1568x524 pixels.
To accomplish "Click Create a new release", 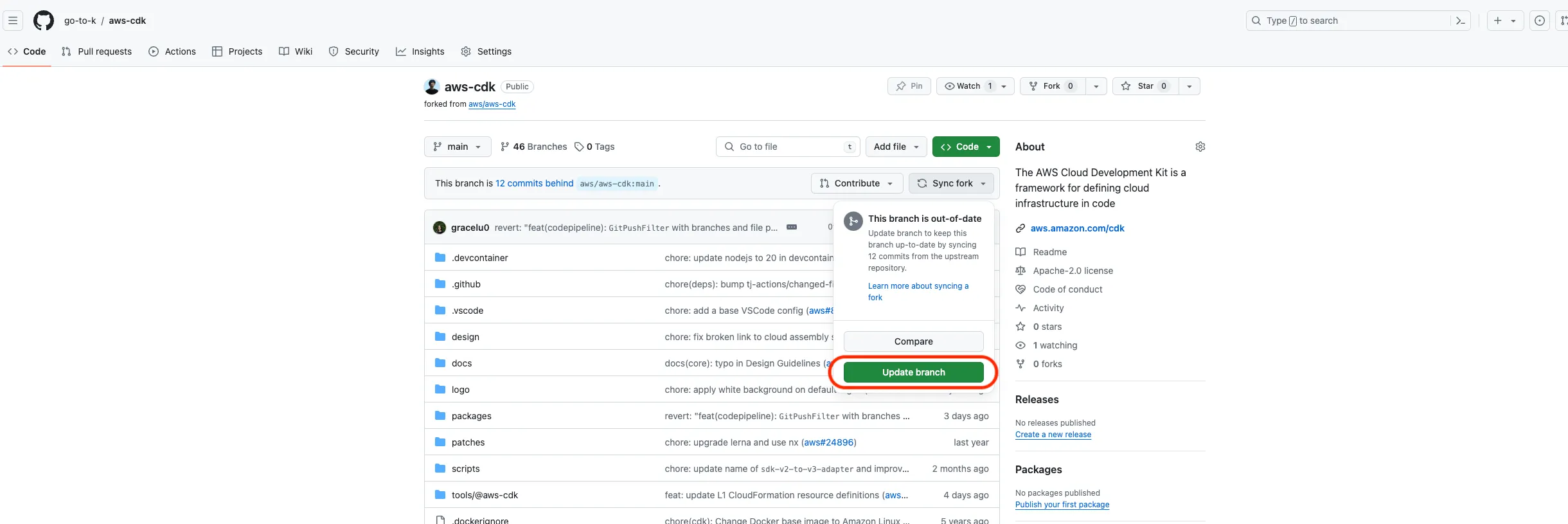I will [1053, 435].
